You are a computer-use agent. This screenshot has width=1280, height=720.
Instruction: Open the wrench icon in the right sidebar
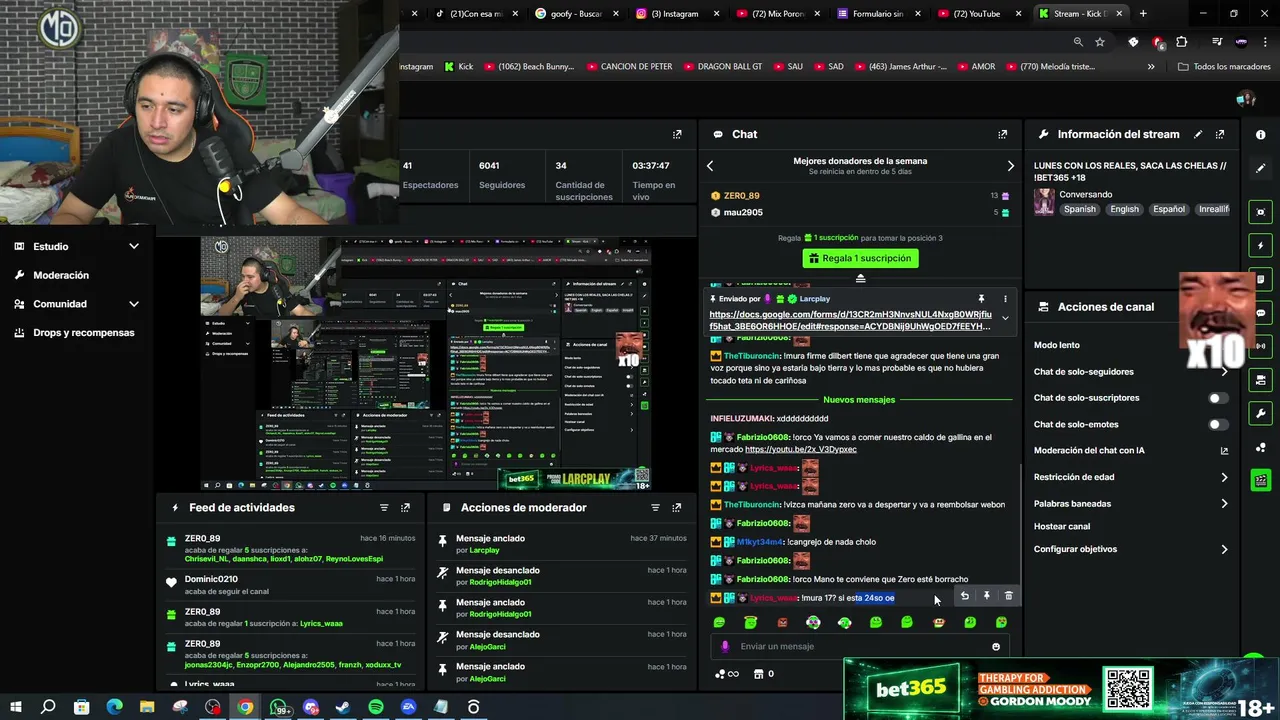(1260, 413)
